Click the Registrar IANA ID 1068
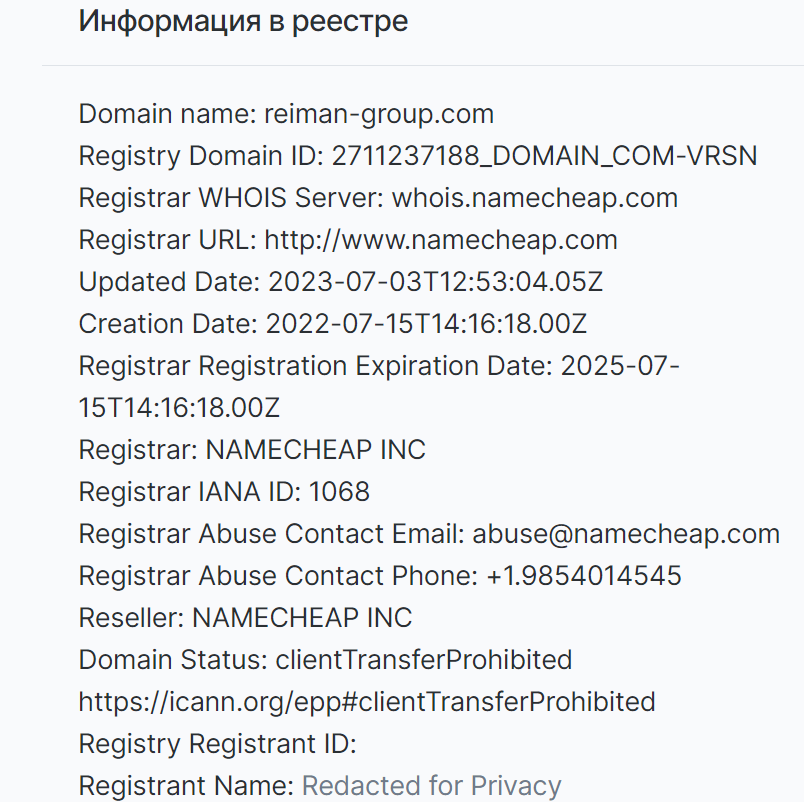The height and width of the screenshot is (802, 804). (339, 492)
